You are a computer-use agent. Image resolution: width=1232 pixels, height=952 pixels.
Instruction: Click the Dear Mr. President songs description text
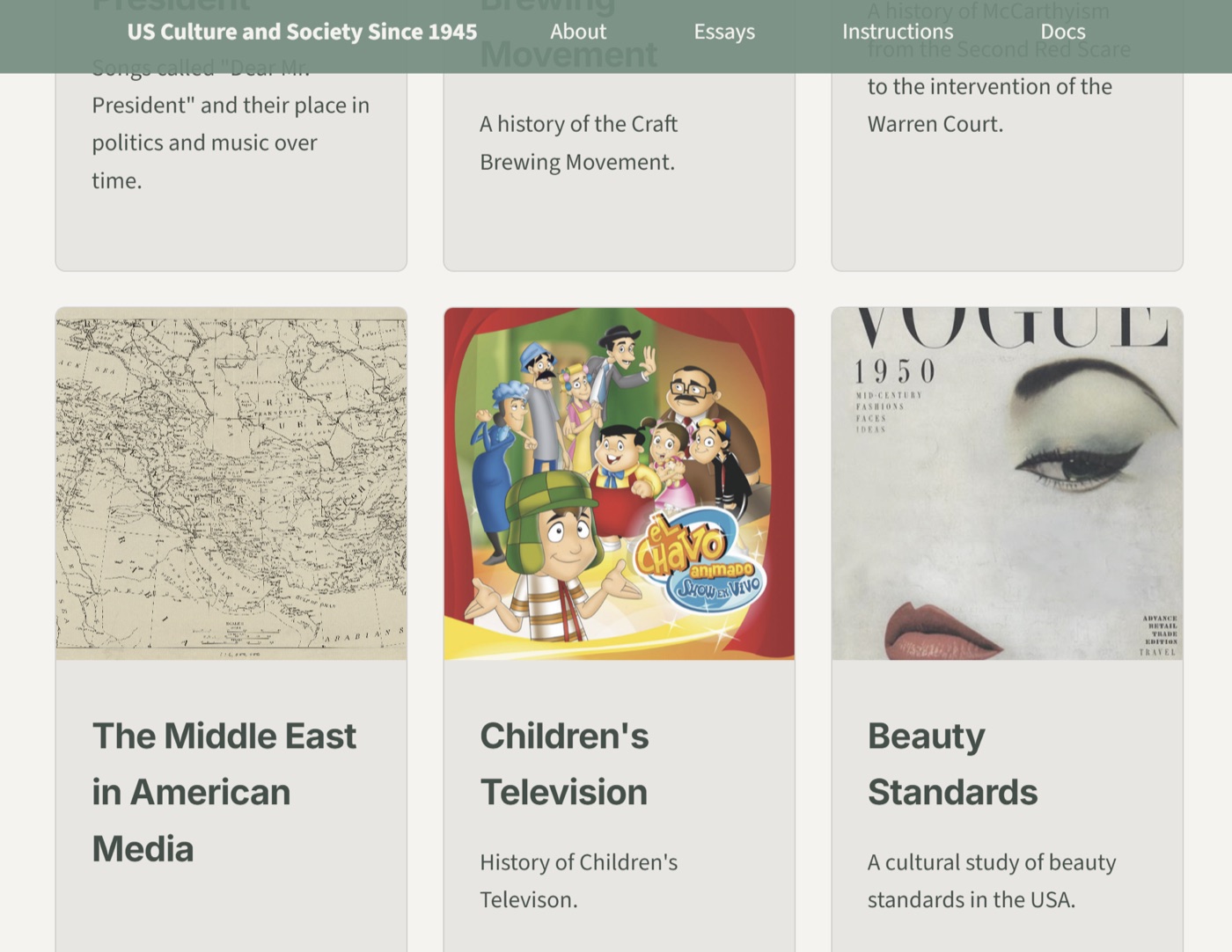pyautogui.click(x=231, y=123)
